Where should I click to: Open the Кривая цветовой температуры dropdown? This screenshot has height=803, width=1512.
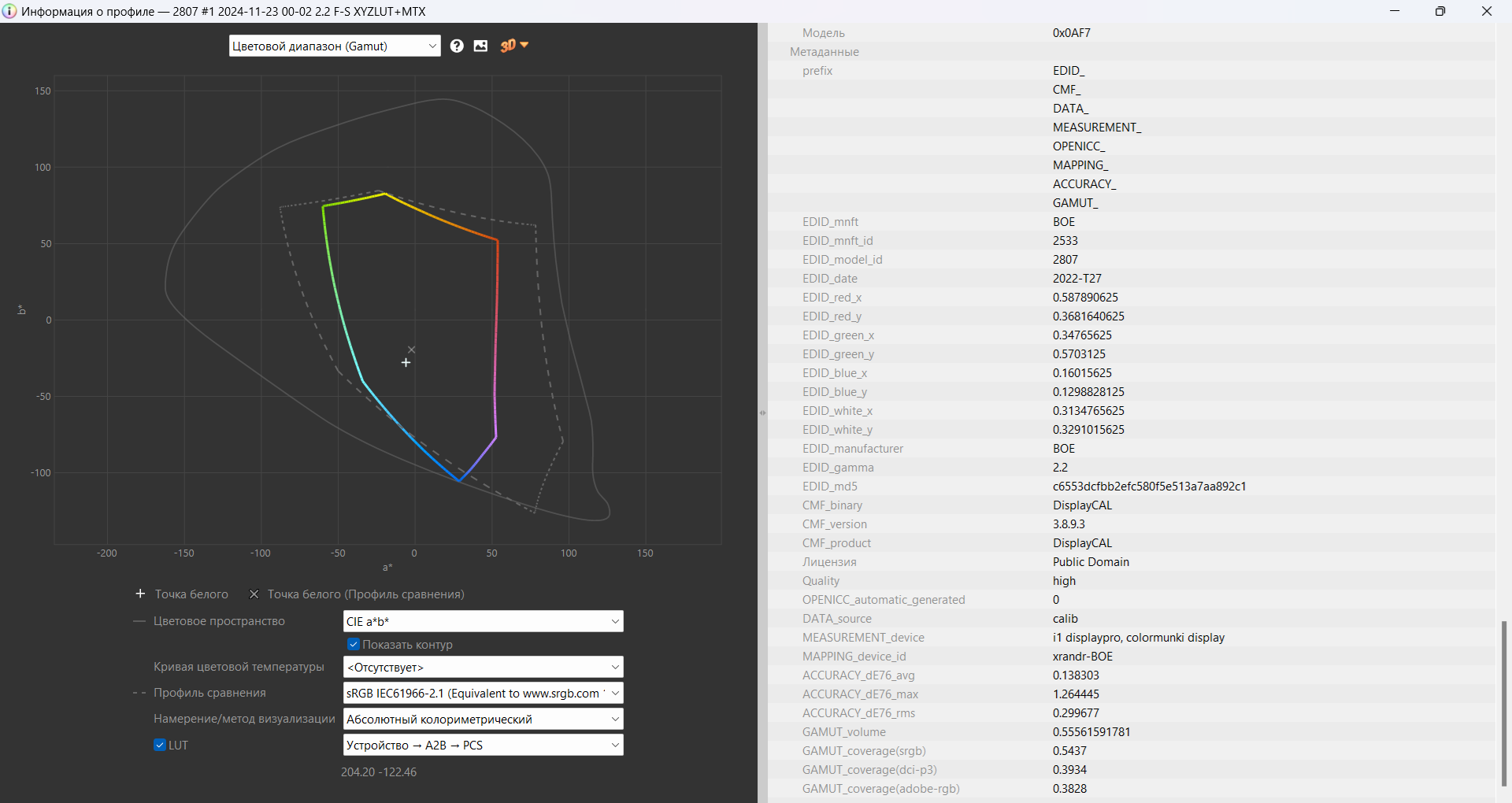tap(483, 667)
